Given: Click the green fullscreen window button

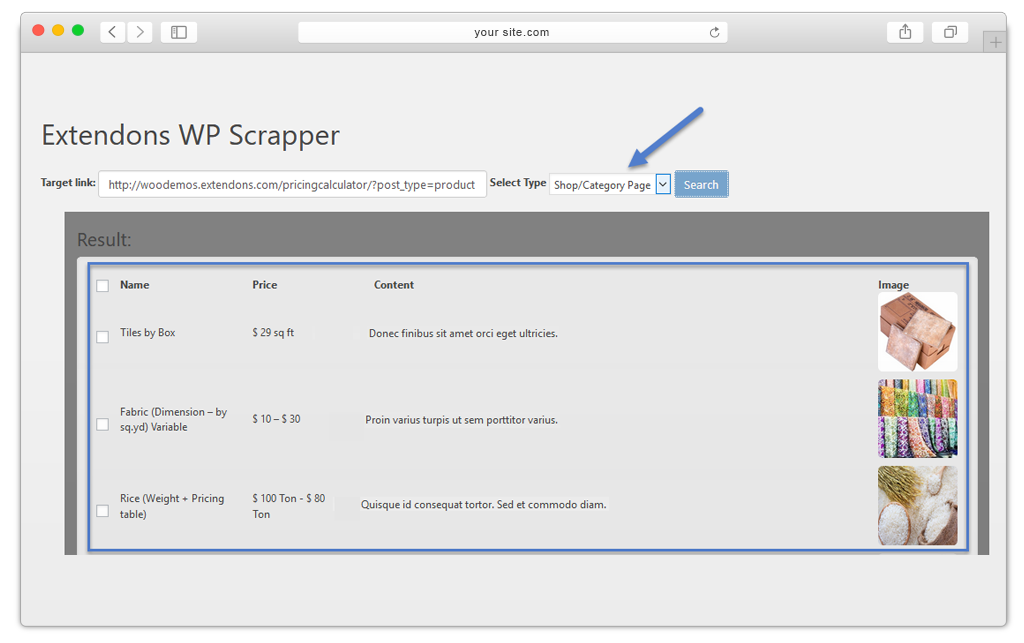Looking at the screenshot, I should (x=78, y=31).
